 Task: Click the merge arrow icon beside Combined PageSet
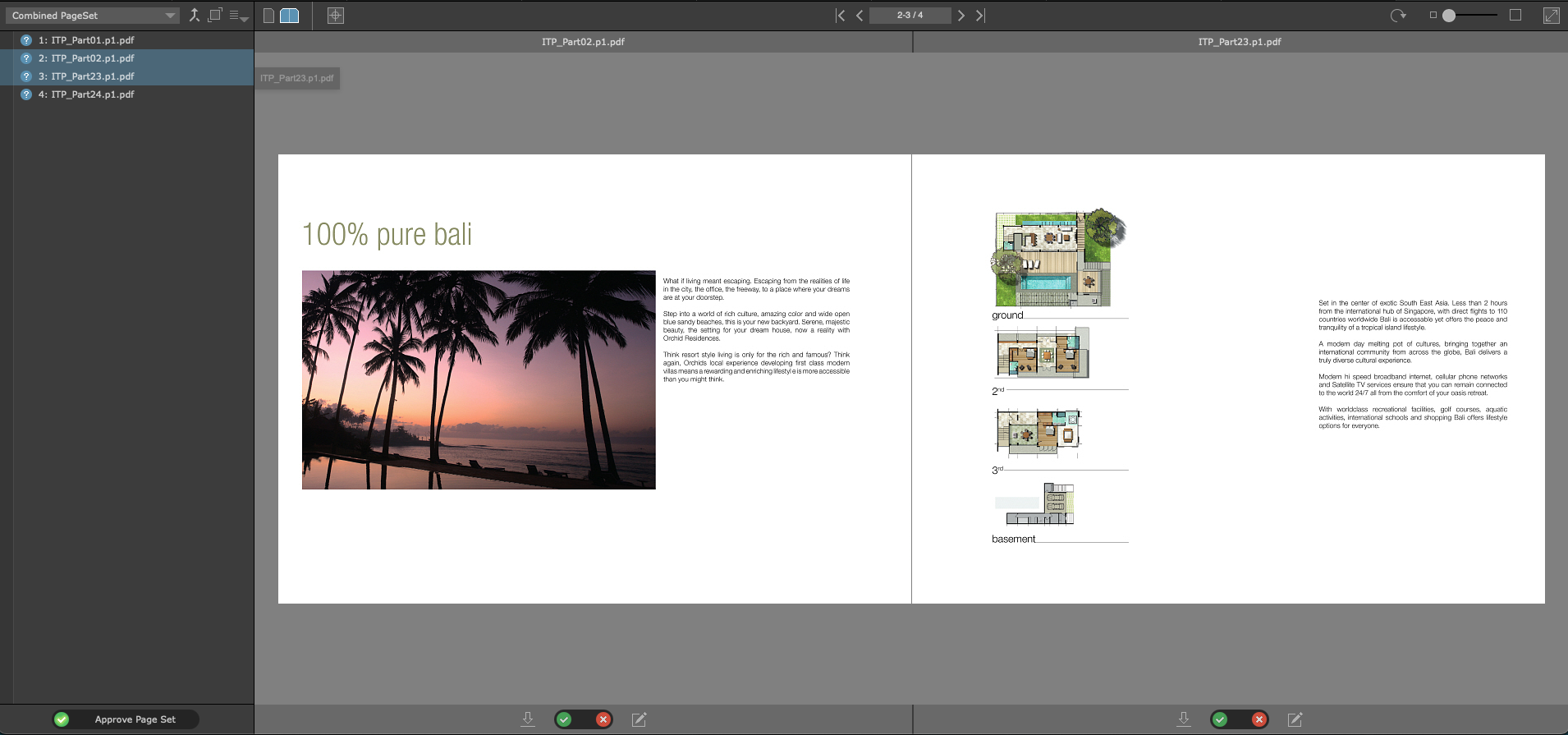(x=195, y=16)
